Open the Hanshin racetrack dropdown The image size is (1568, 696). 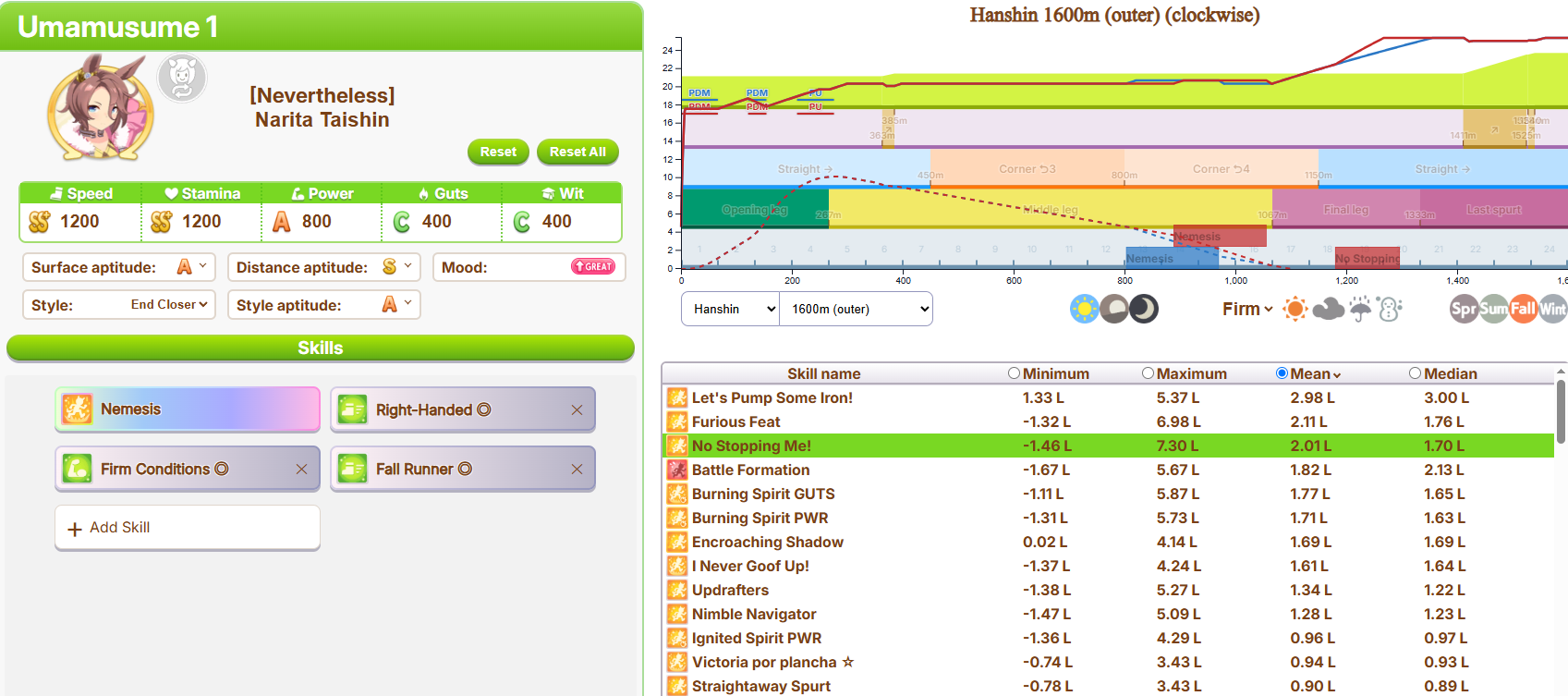click(731, 309)
